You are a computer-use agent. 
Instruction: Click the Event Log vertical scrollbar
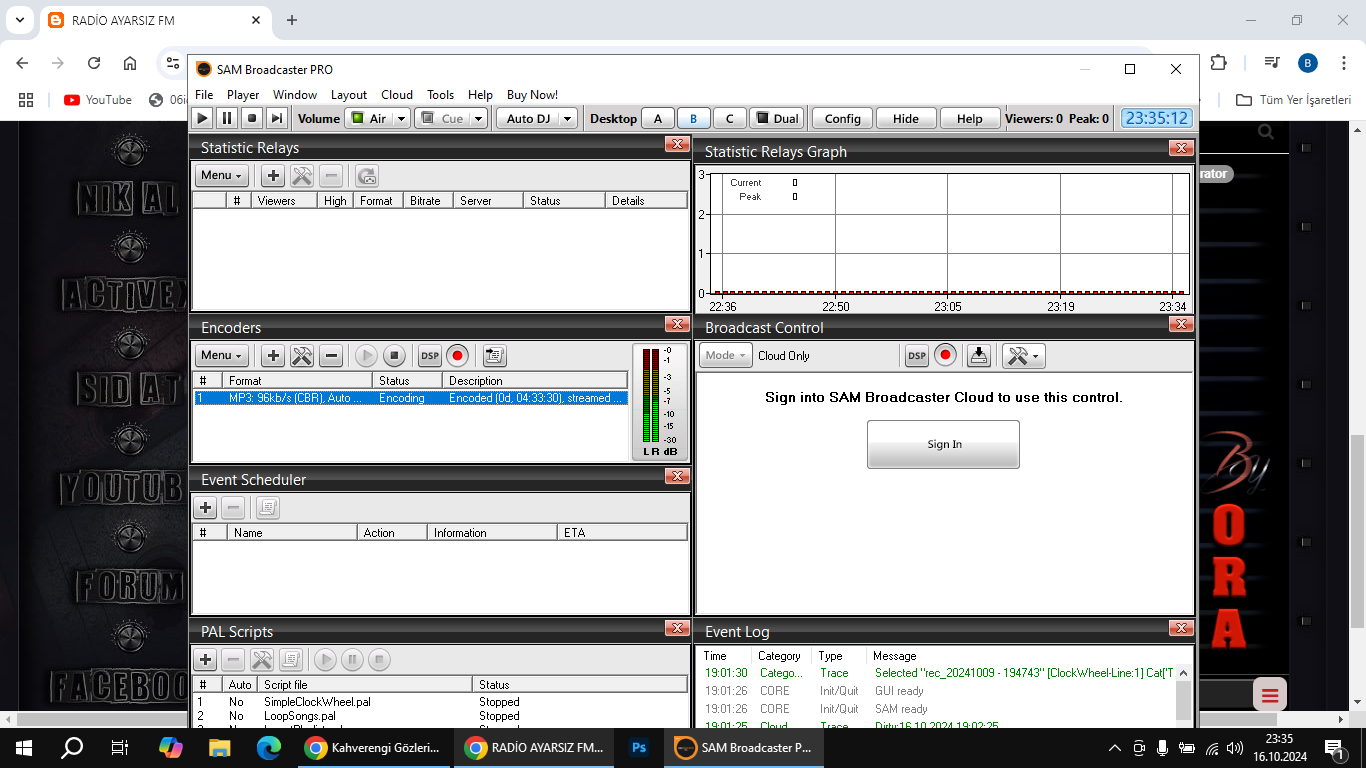tap(1184, 693)
